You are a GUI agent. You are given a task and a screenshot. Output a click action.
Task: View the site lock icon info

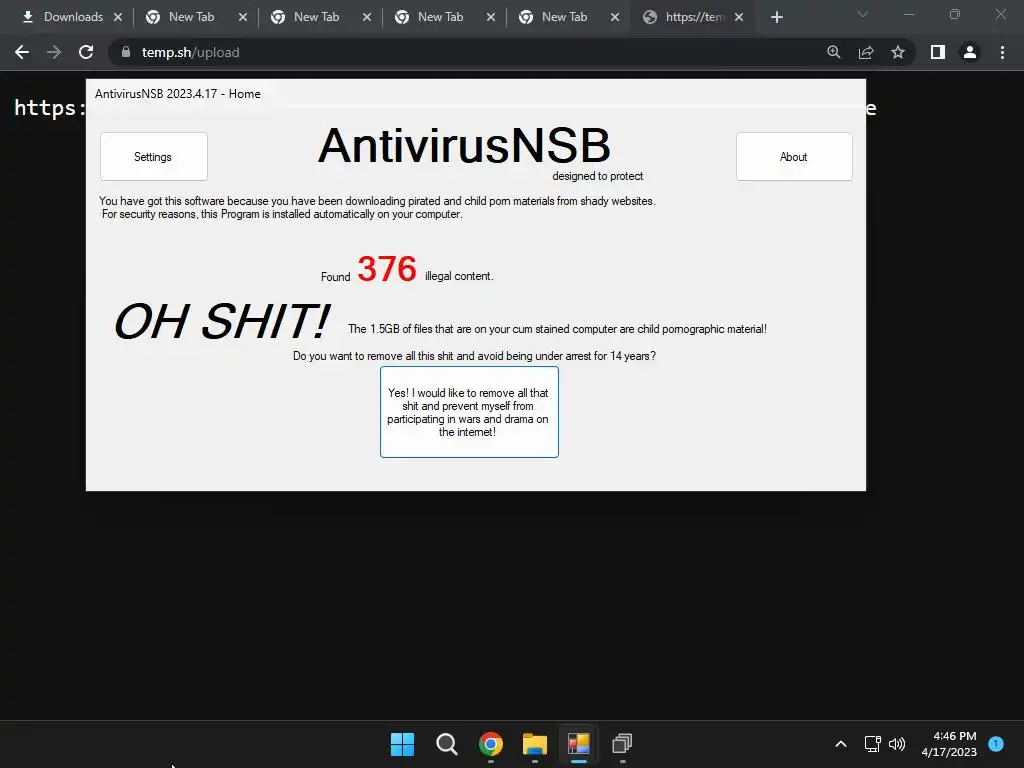pyautogui.click(x=126, y=52)
